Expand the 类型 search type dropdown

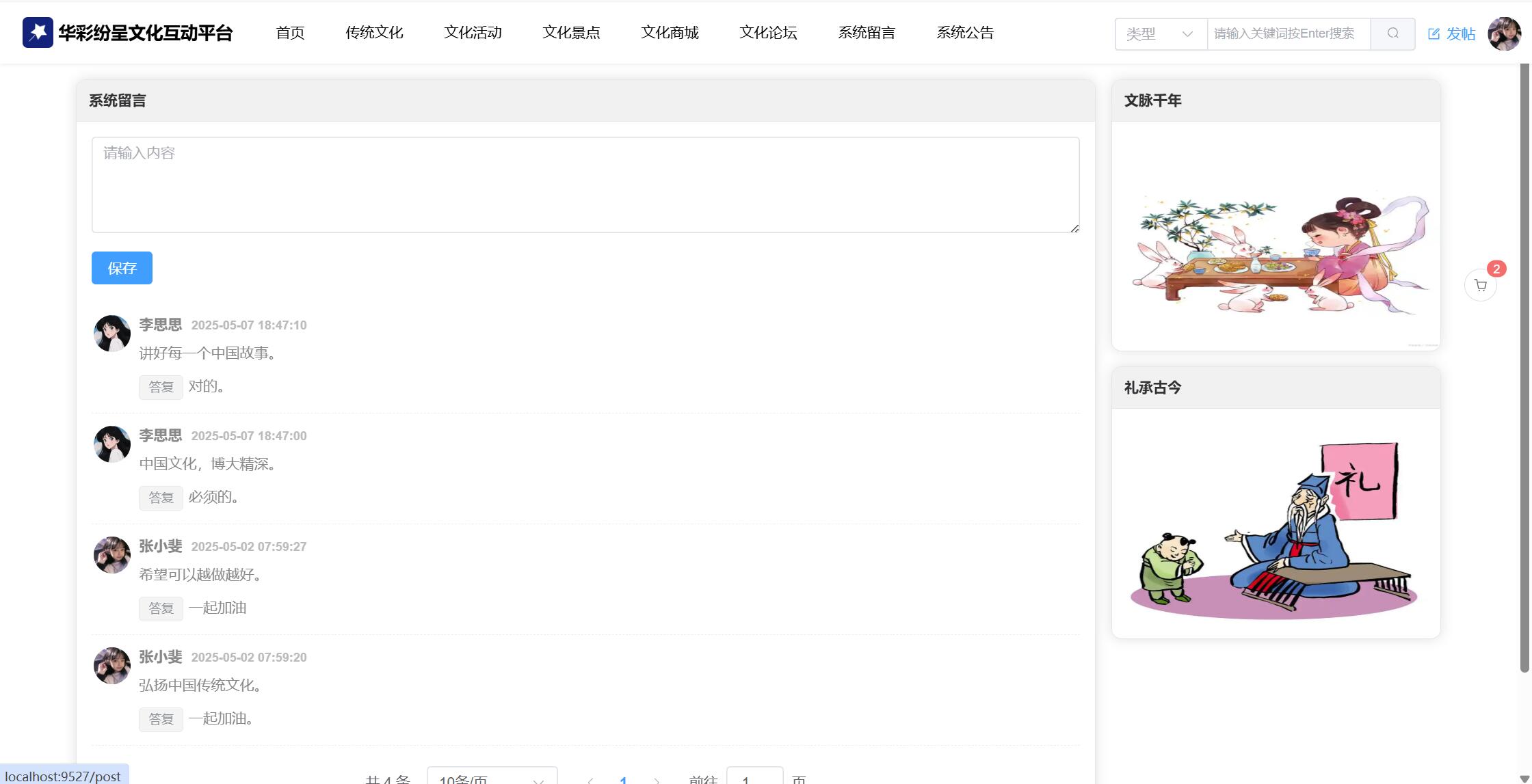click(x=1161, y=33)
